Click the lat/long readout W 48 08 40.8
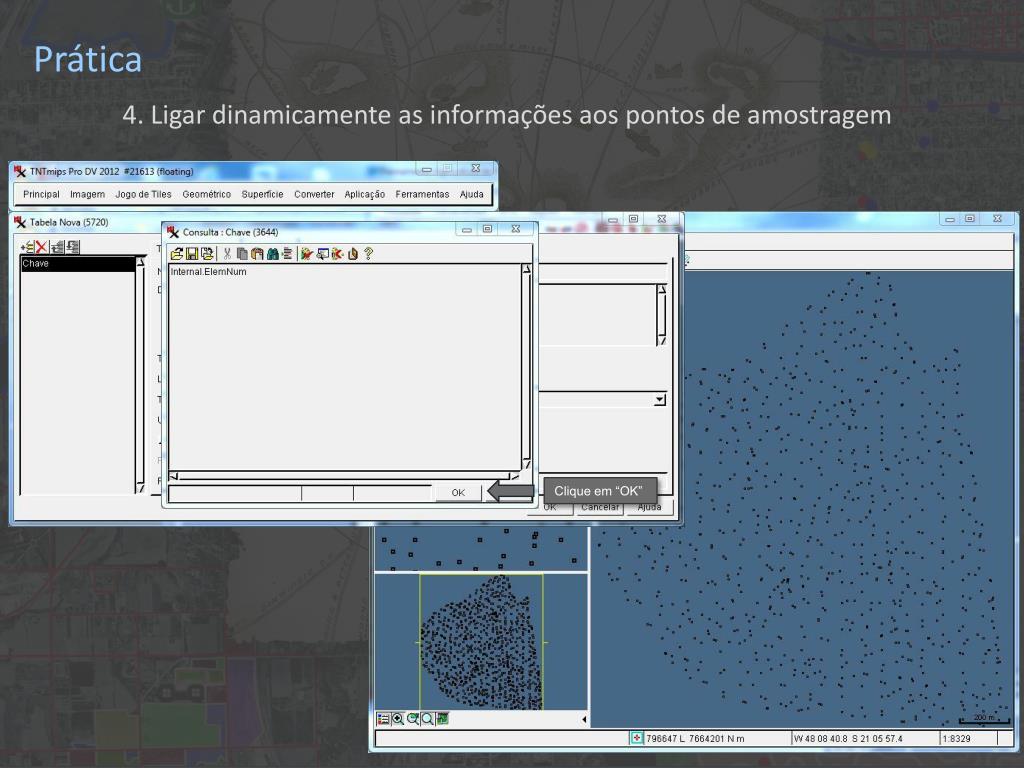 tap(848, 739)
